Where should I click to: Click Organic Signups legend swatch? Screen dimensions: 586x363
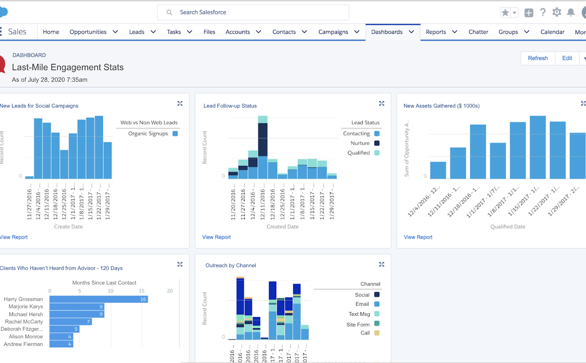(x=175, y=133)
